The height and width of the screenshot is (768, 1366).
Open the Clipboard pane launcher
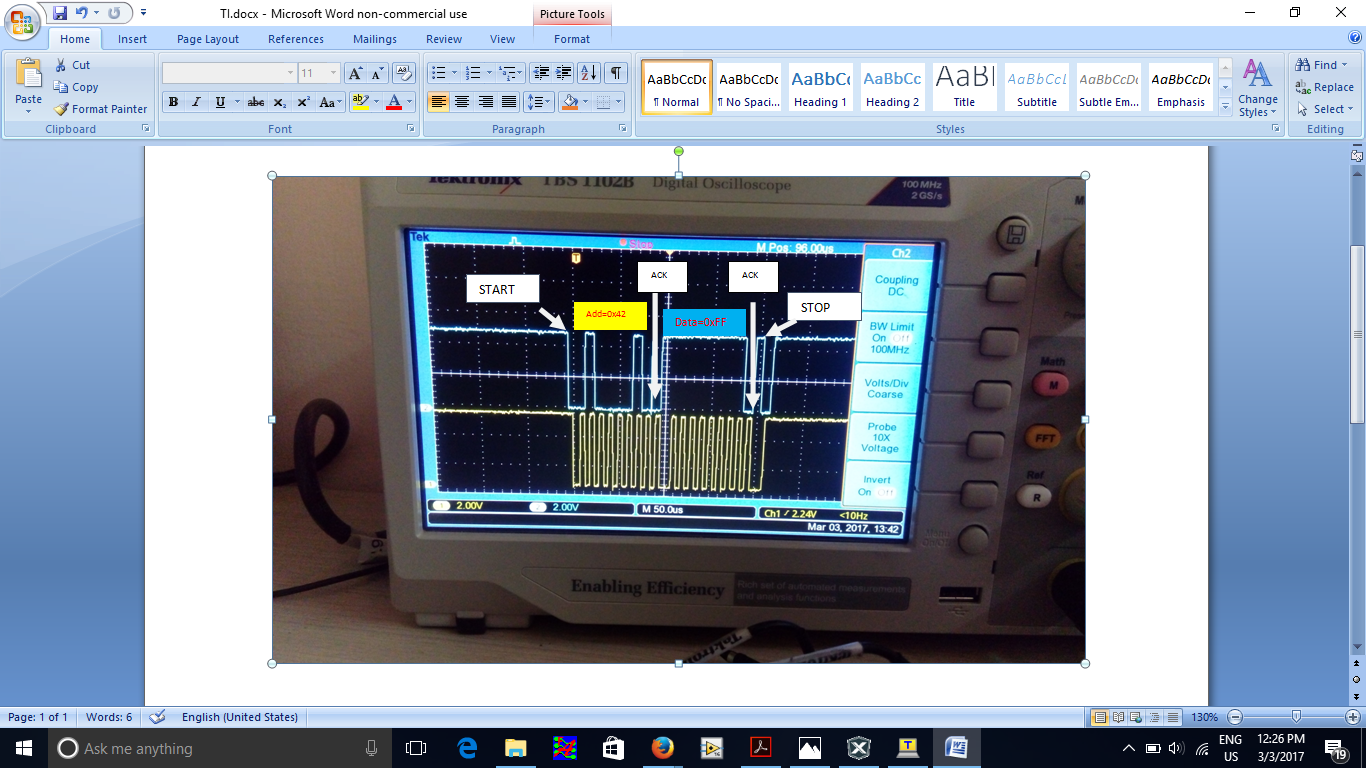(146, 129)
